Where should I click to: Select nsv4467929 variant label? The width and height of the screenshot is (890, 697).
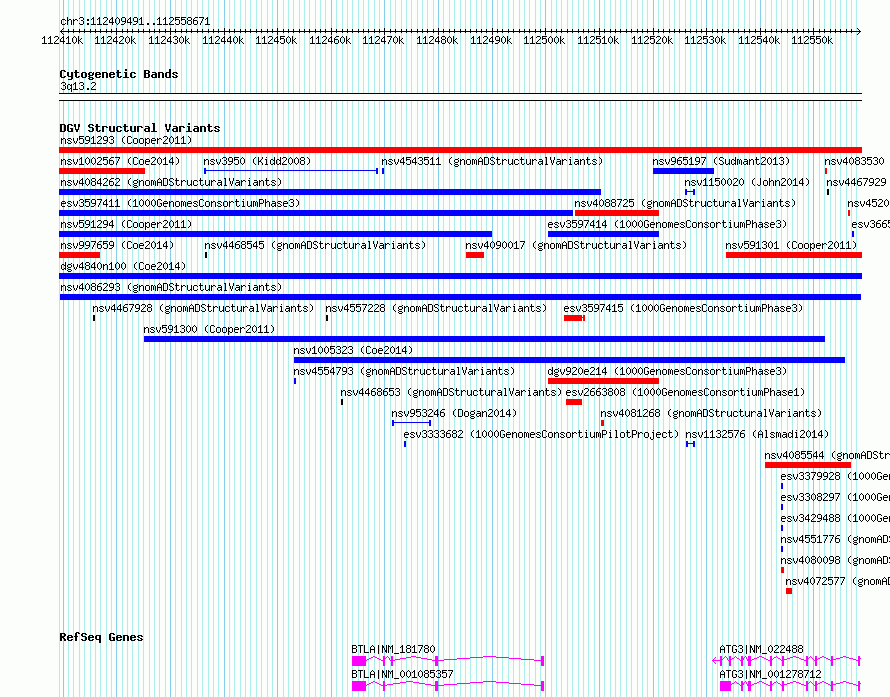click(856, 182)
